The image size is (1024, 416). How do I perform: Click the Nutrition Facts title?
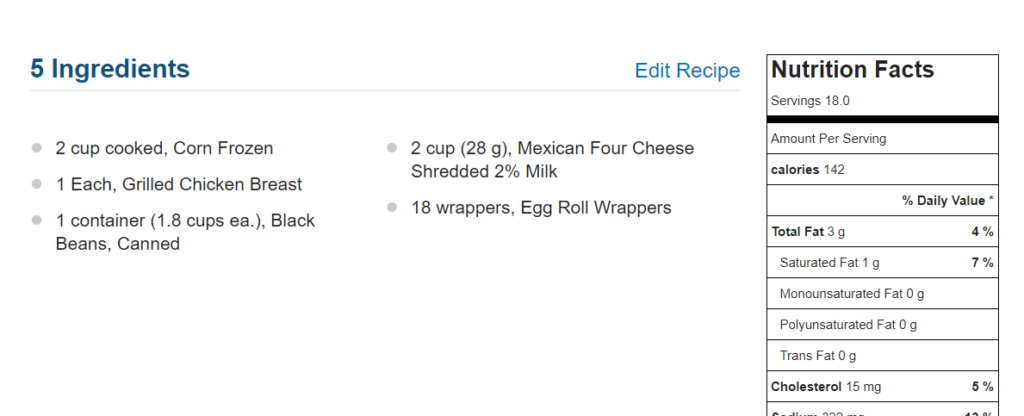[x=852, y=69]
